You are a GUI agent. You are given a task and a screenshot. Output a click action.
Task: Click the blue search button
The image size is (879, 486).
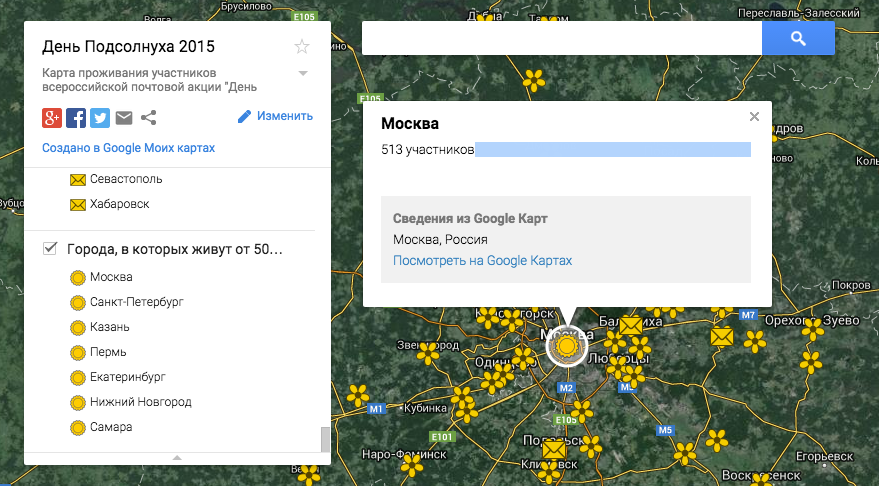798,38
